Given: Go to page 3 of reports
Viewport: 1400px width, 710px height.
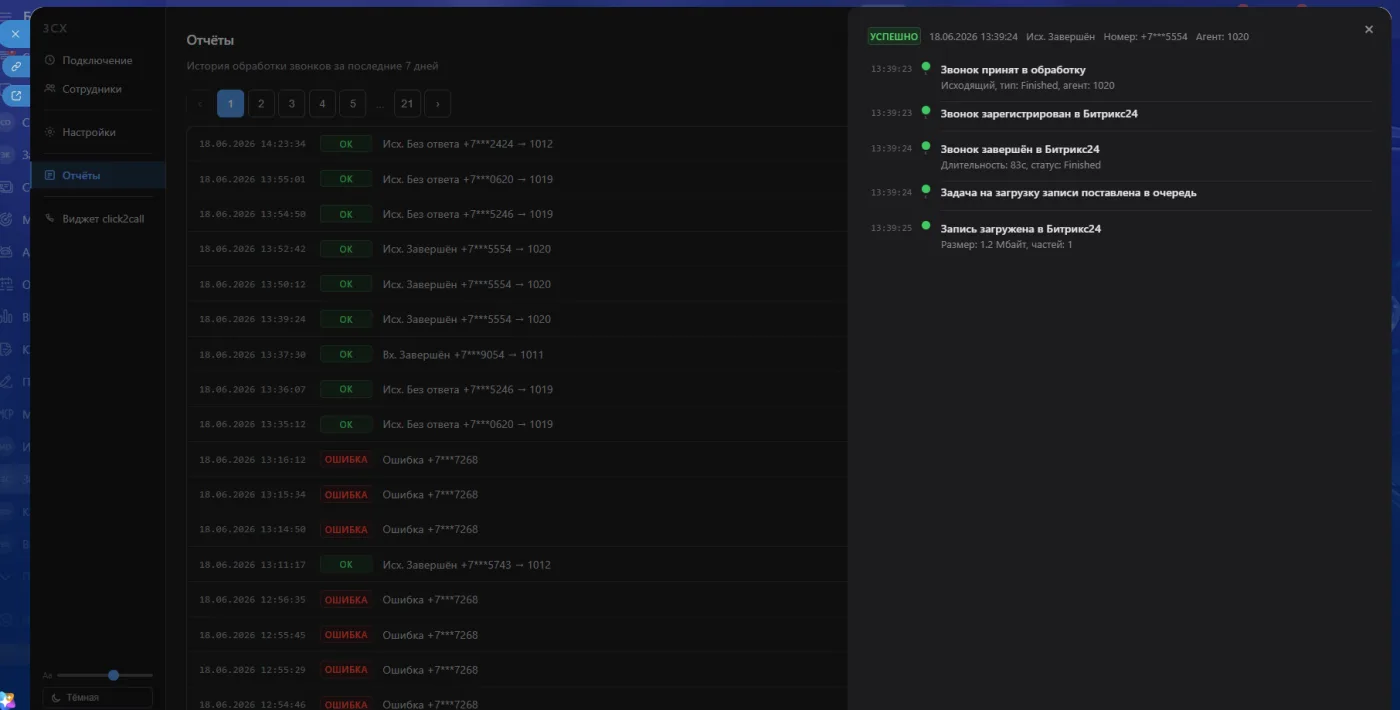Looking at the screenshot, I should [x=291, y=103].
